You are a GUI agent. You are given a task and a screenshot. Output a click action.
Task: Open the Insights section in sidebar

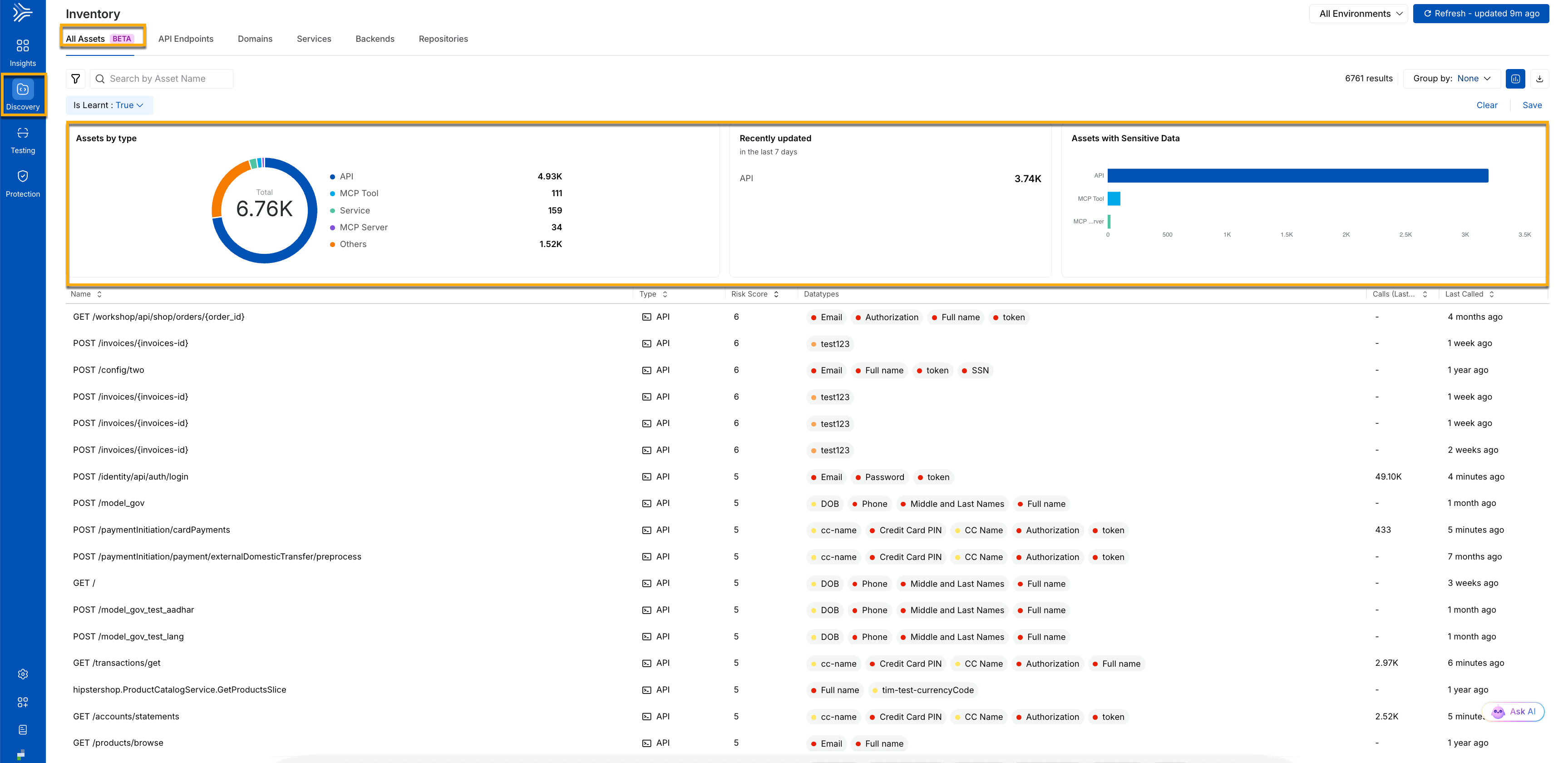(23, 53)
